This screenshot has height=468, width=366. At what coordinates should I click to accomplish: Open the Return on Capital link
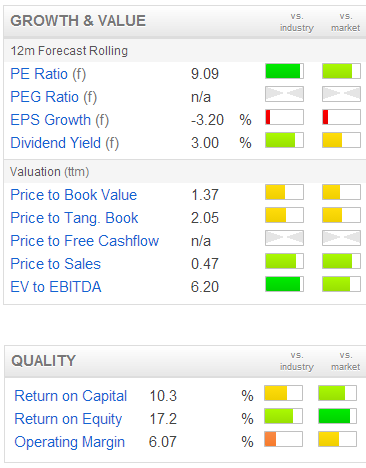click(71, 396)
